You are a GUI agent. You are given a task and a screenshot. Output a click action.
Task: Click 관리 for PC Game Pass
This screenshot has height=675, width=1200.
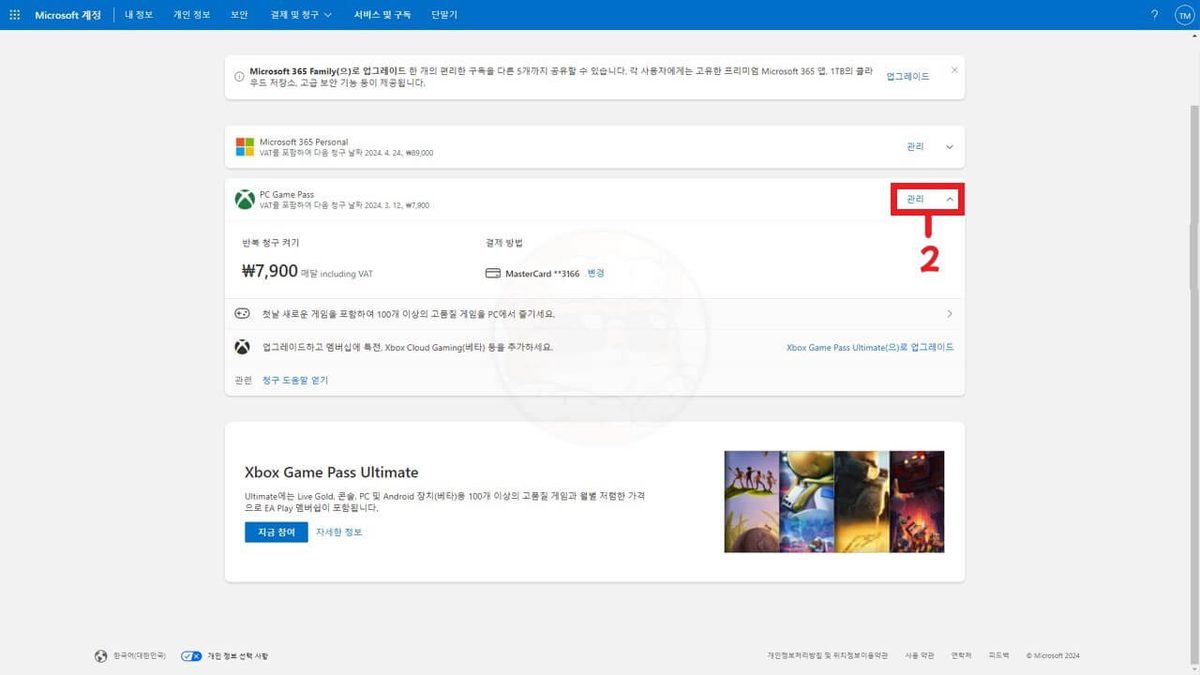pyautogui.click(x=915, y=199)
